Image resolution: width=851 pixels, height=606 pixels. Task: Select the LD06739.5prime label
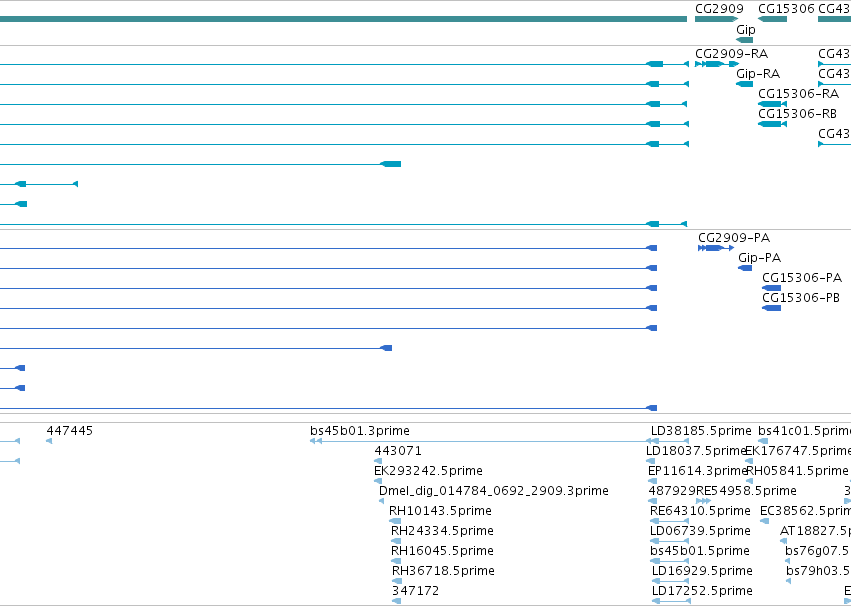point(700,531)
